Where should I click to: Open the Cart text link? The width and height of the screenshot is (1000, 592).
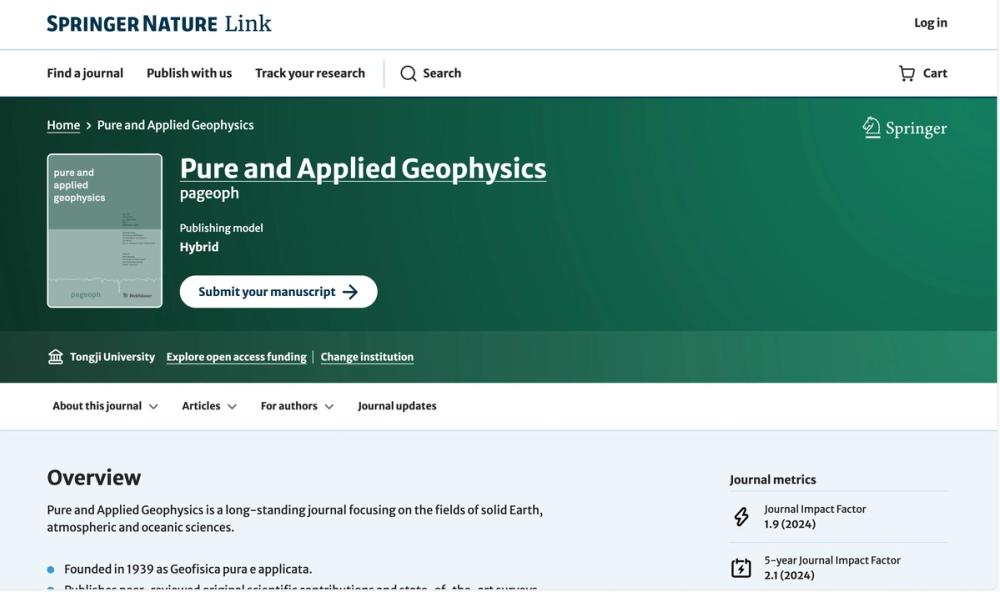pos(935,73)
